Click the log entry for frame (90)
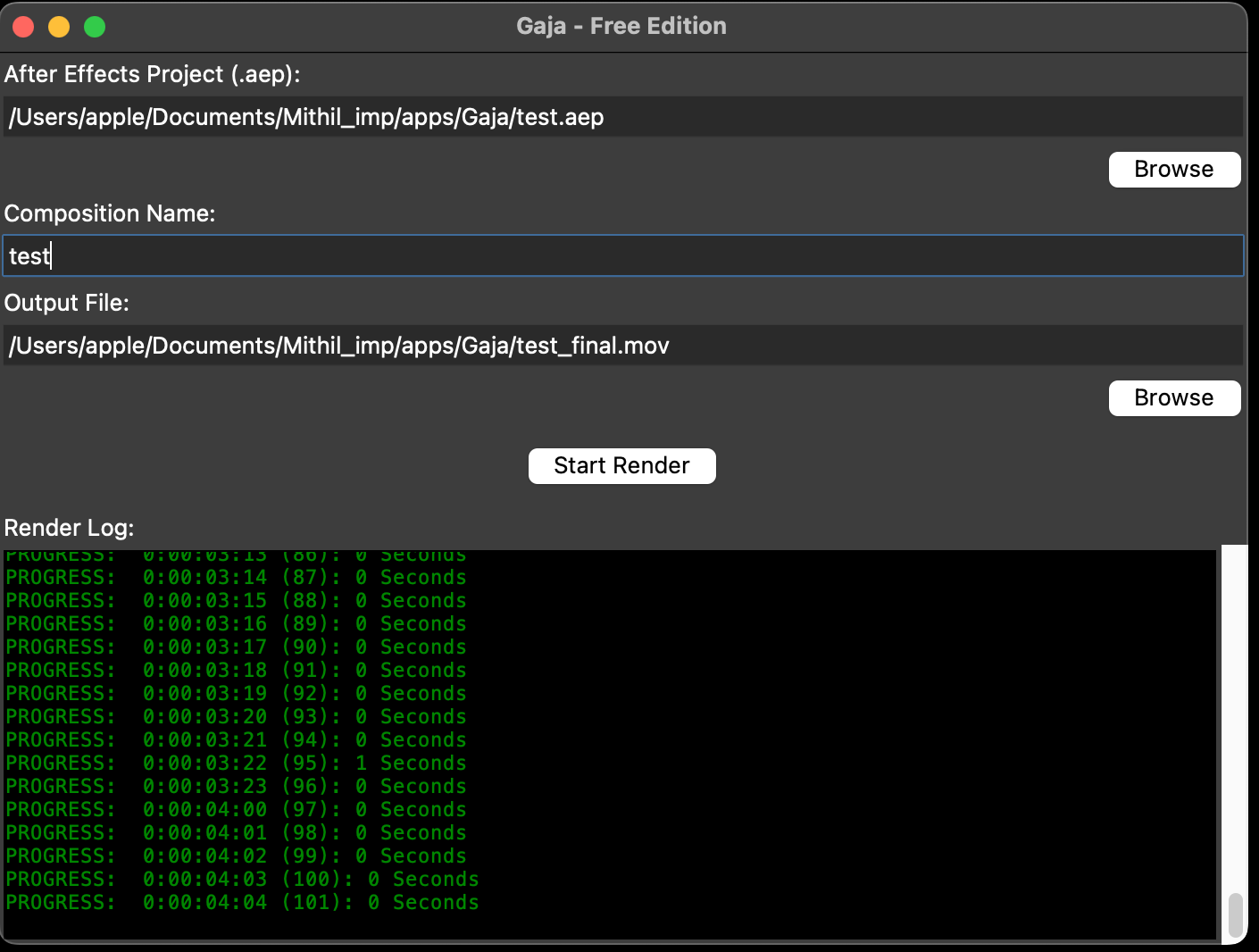The image size is (1259, 952). (236, 647)
